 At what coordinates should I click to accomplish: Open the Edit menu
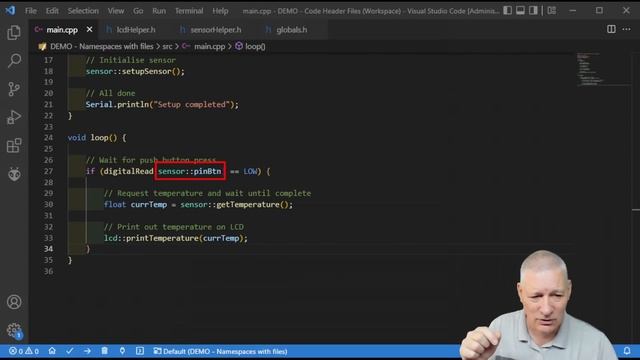coord(52,11)
